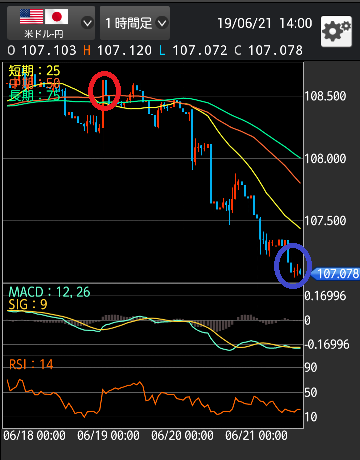Click the 06/19 00:00 time axis label
The image size is (360, 460).
(x=108, y=435)
